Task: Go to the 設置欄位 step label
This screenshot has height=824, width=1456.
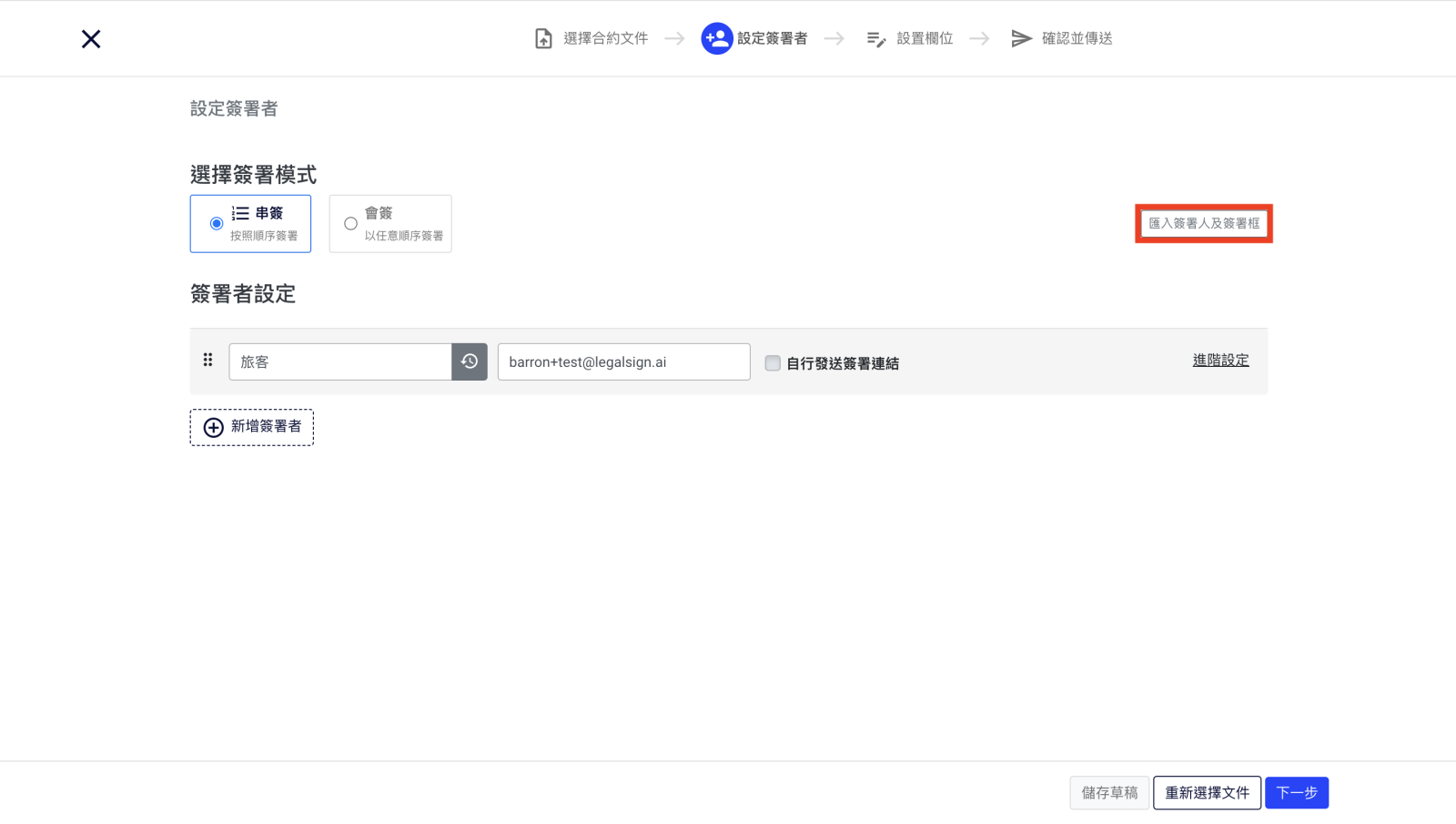Action: pos(925,38)
